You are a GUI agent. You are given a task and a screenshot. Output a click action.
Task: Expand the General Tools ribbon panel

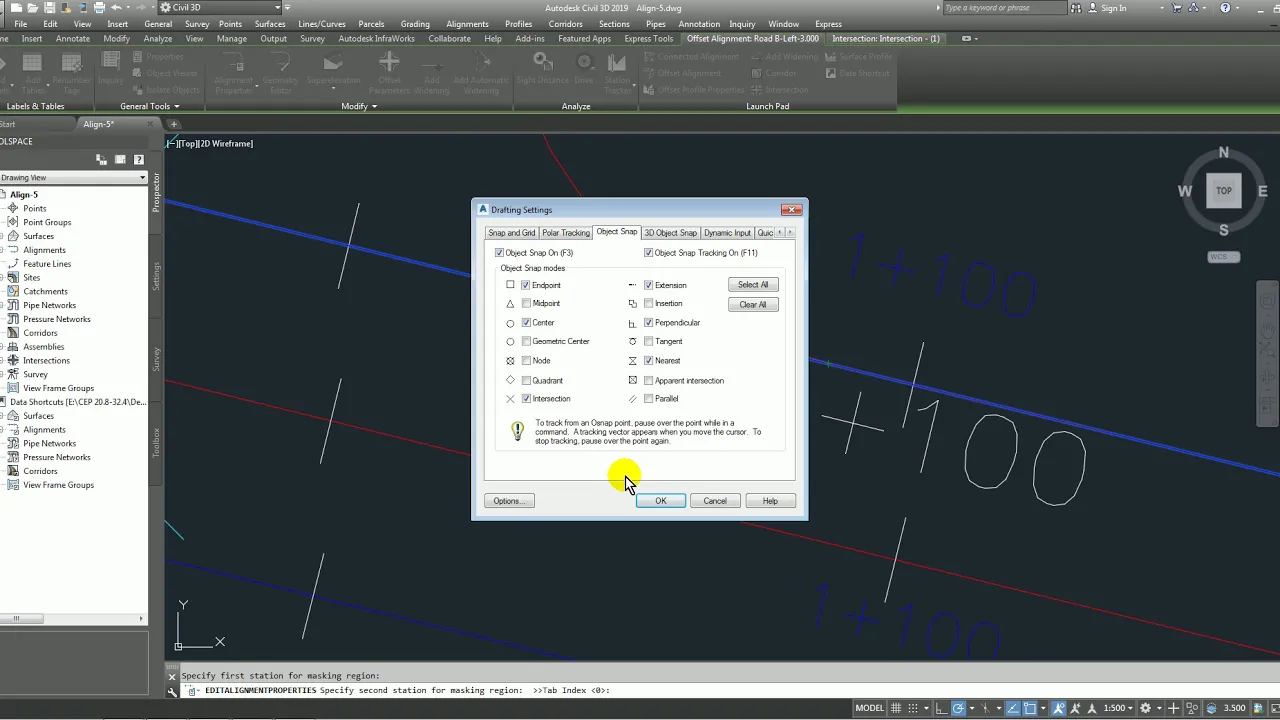150,106
